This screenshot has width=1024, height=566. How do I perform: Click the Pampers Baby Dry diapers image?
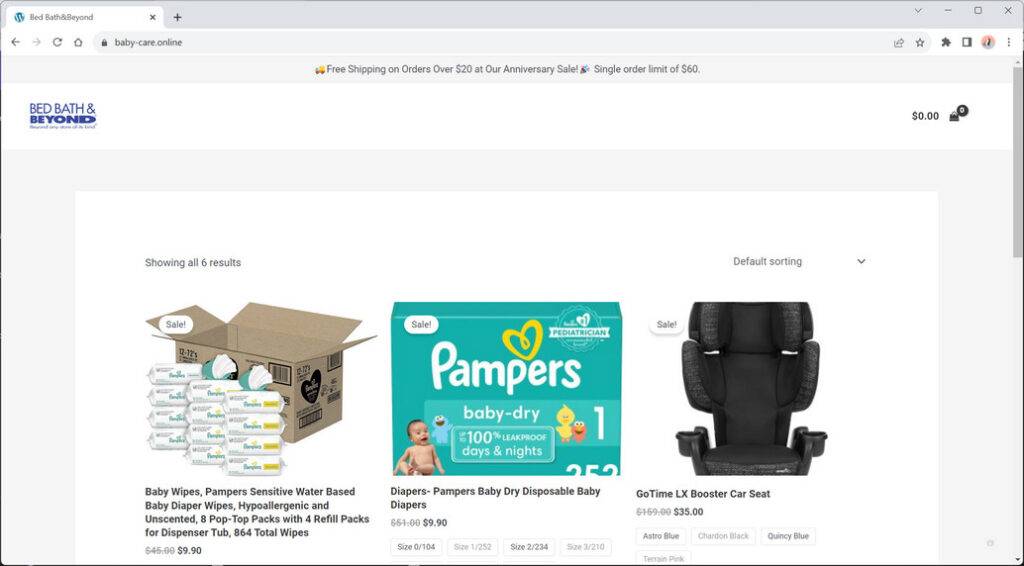[506, 388]
